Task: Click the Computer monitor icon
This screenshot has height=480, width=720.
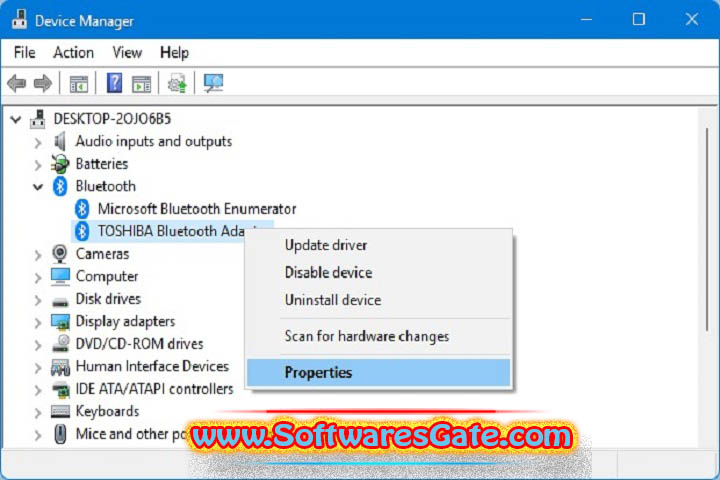Action: 60,276
